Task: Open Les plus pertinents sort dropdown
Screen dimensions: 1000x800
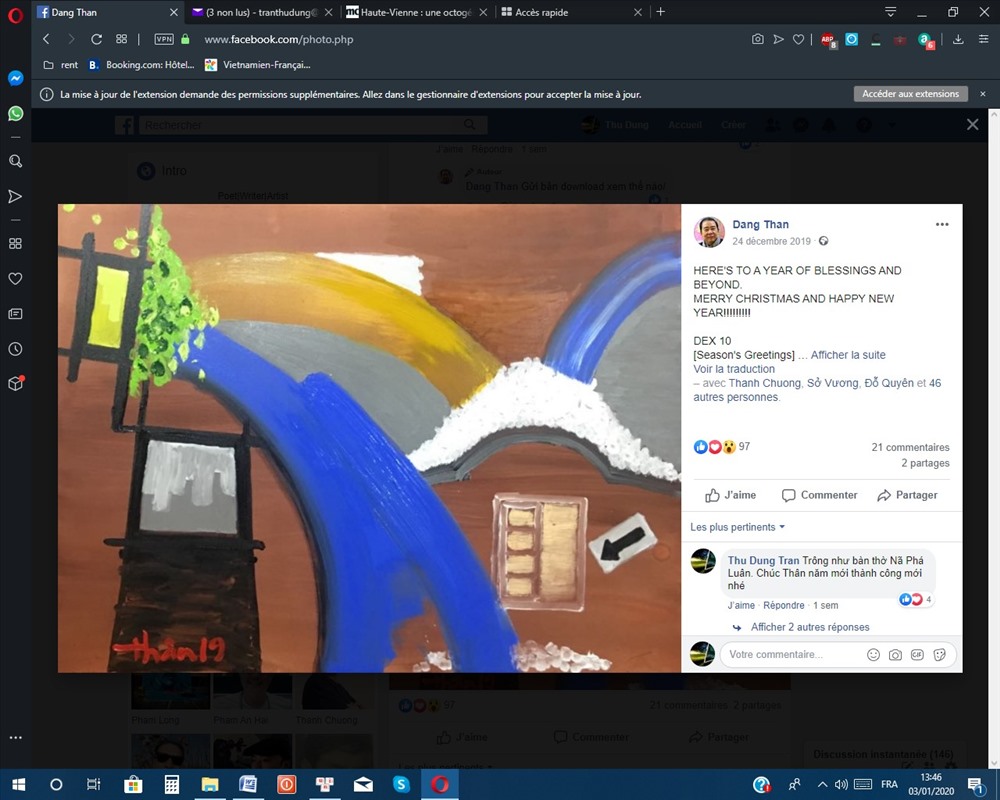Action: 737,527
